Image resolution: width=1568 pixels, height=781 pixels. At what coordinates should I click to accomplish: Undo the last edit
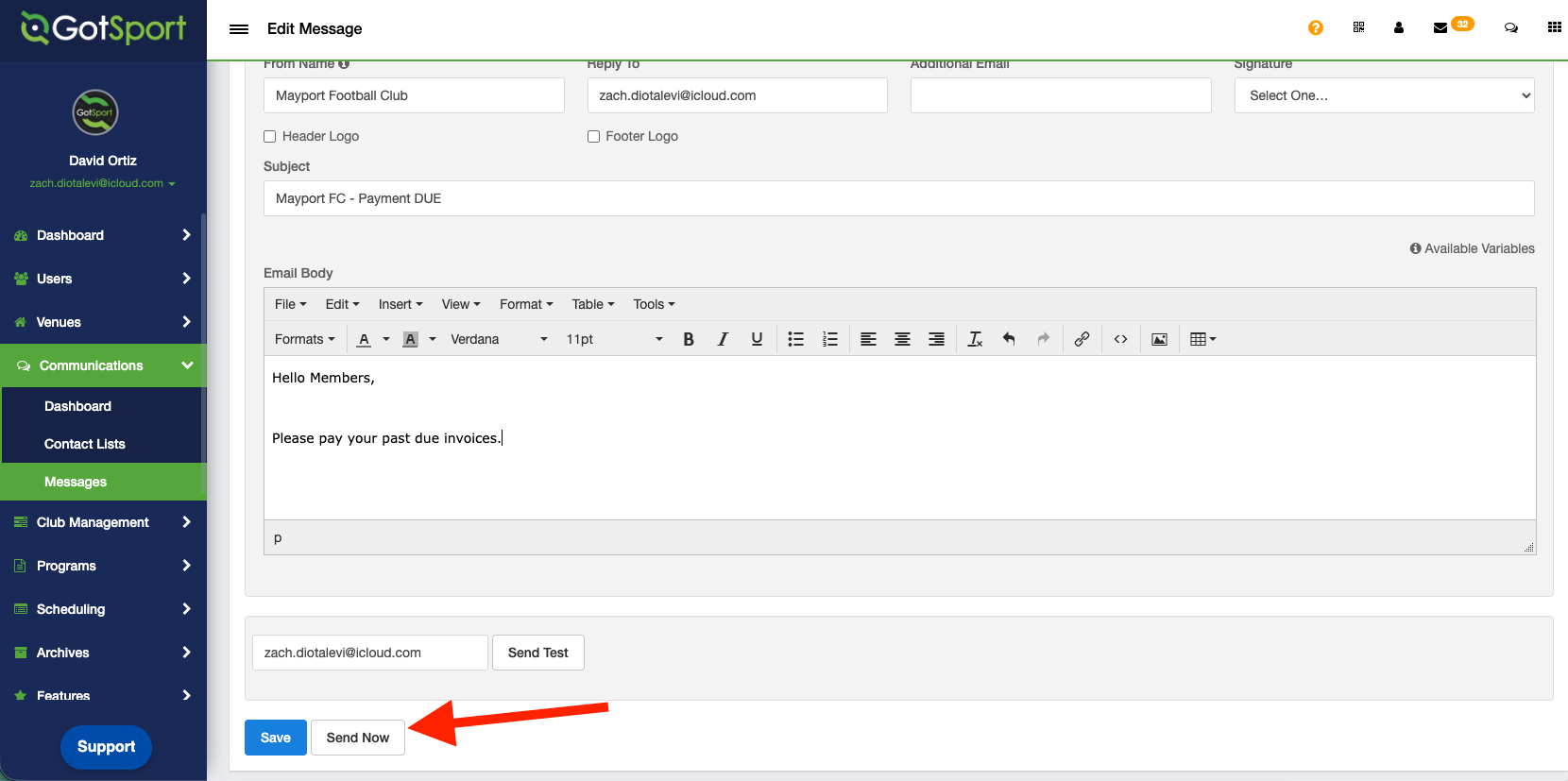(x=1009, y=339)
